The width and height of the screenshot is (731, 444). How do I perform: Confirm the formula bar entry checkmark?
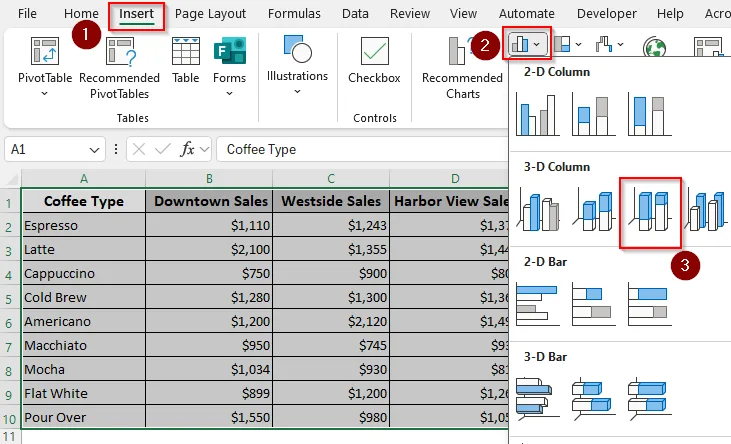(163, 149)
